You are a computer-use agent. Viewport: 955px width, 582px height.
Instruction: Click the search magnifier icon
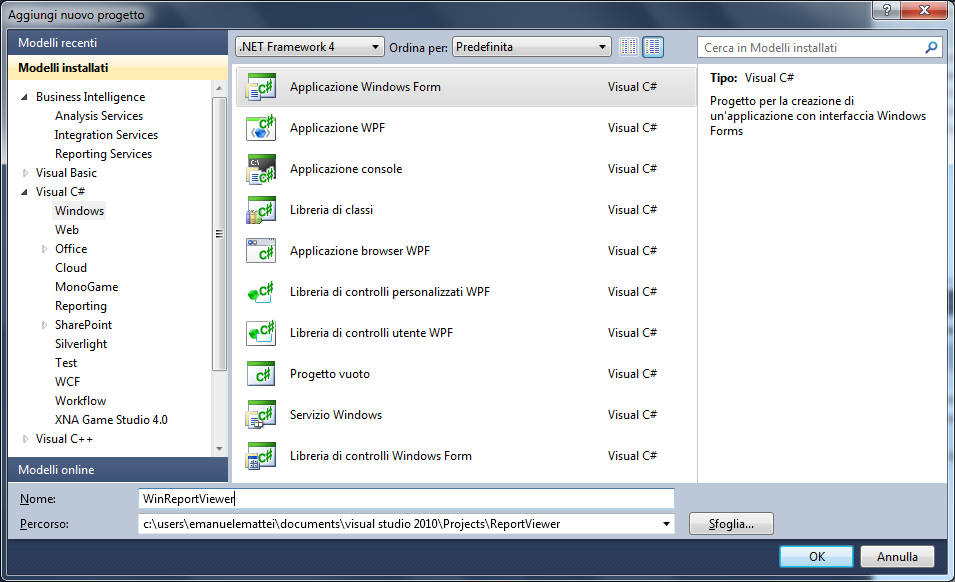[x=931, y=47]
